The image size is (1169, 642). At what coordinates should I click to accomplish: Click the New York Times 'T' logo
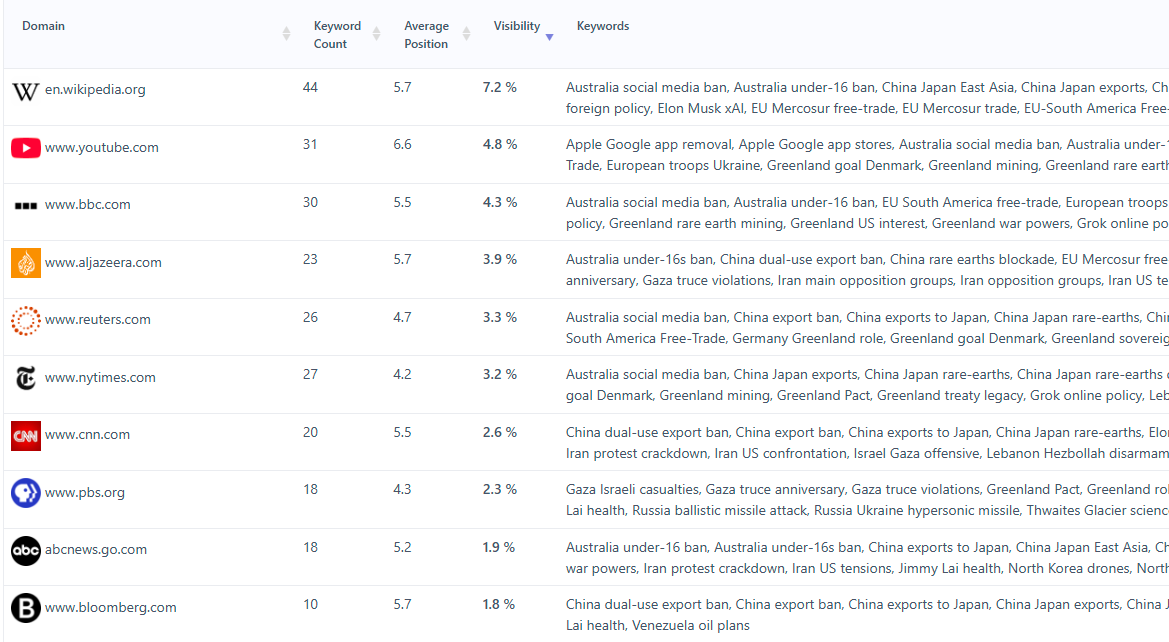25,377
